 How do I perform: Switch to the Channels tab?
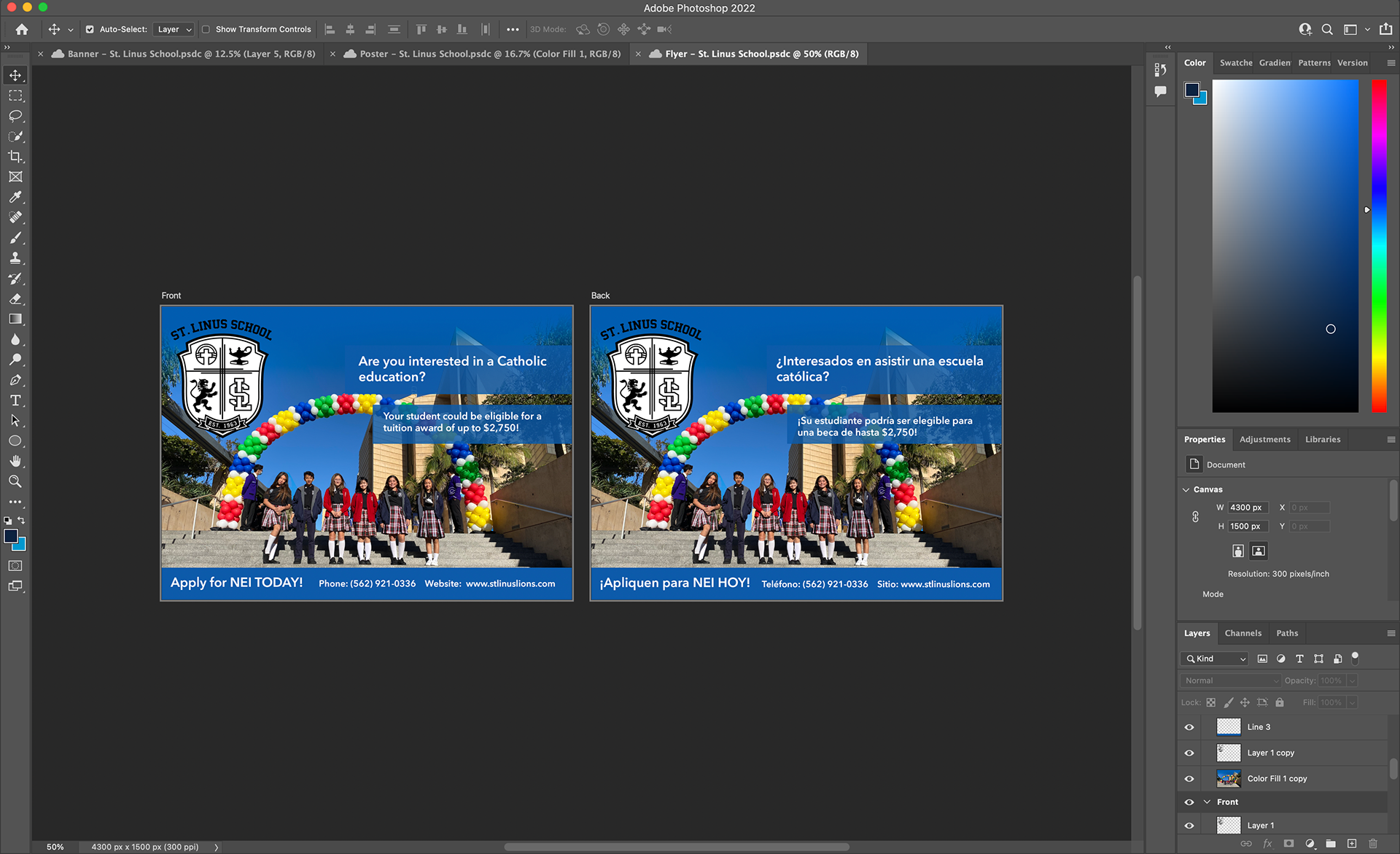click(1242, 633)
